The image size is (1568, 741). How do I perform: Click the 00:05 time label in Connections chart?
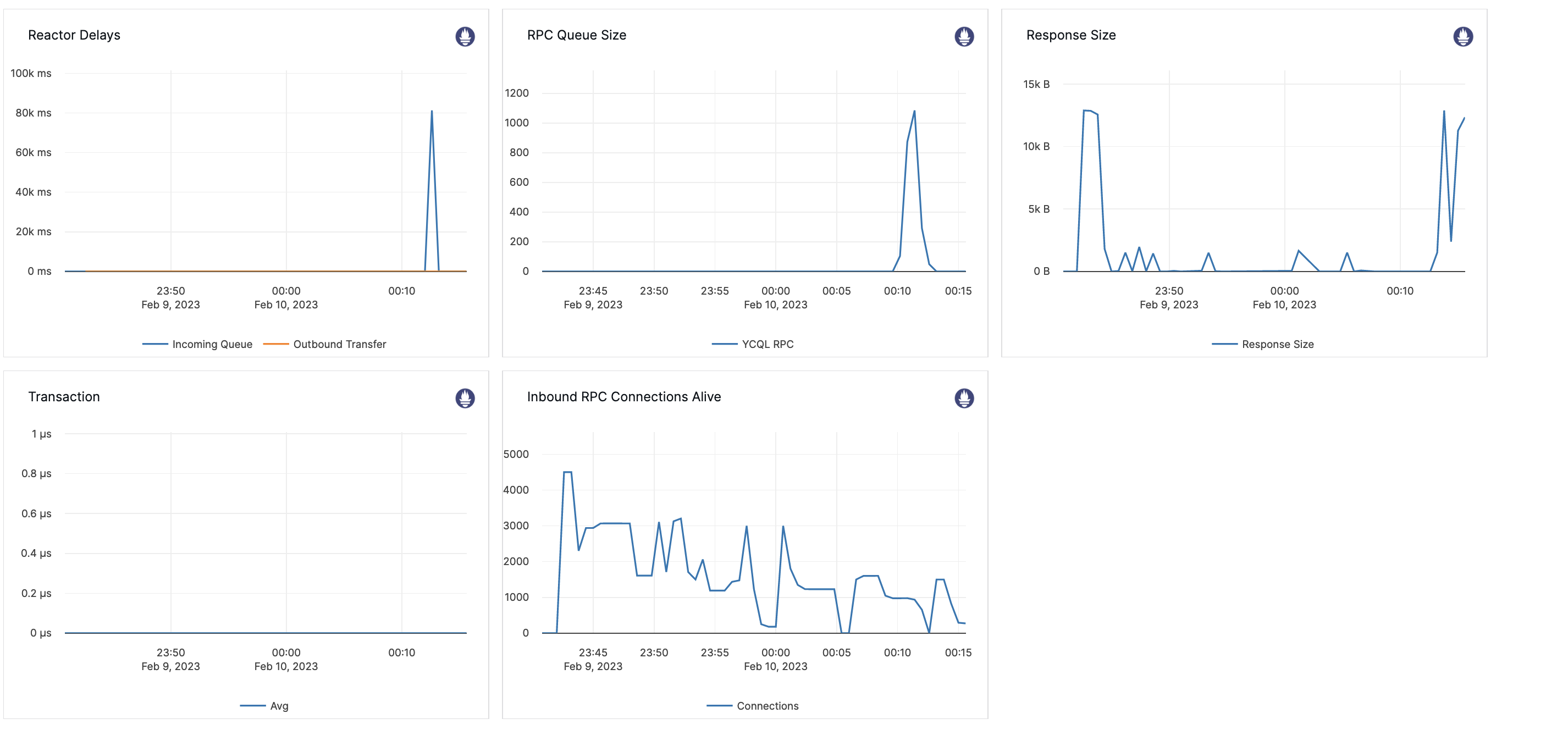tap(836, 652)
